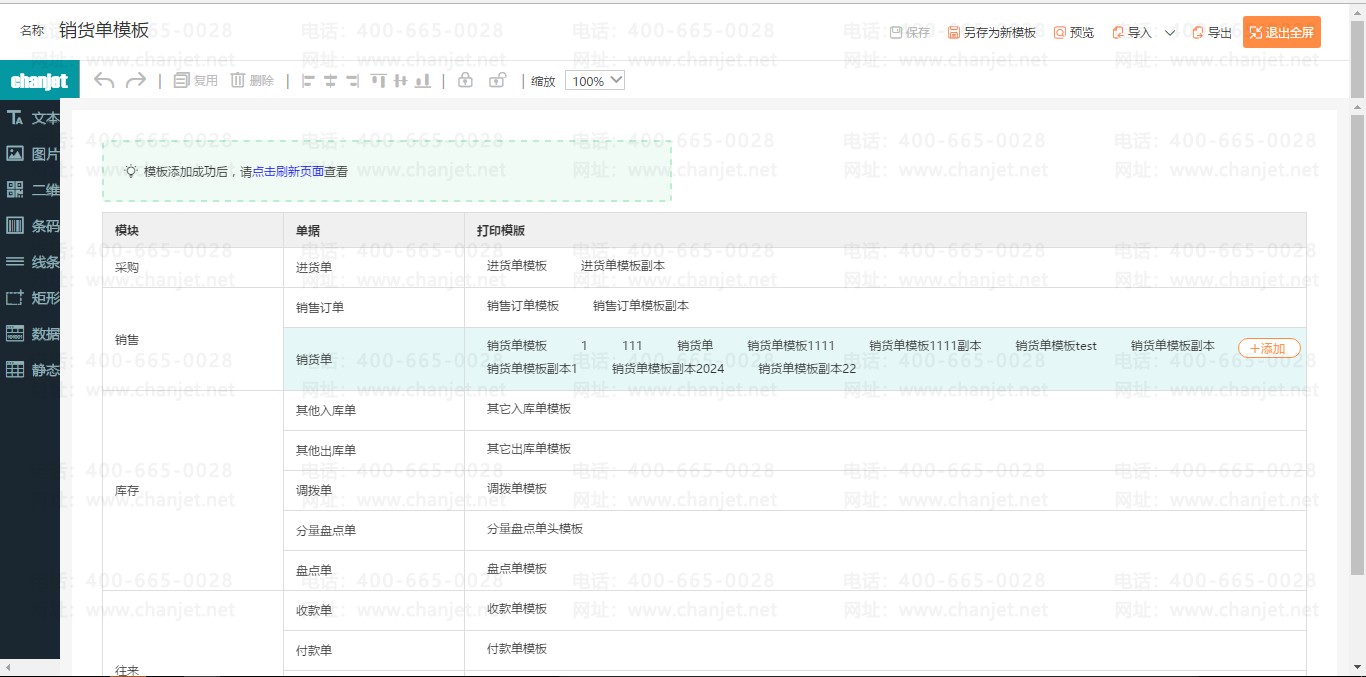1366x677 pixels.
Task: Click the 点击刷新页面 refresh link
Action: tap(288, 172)
